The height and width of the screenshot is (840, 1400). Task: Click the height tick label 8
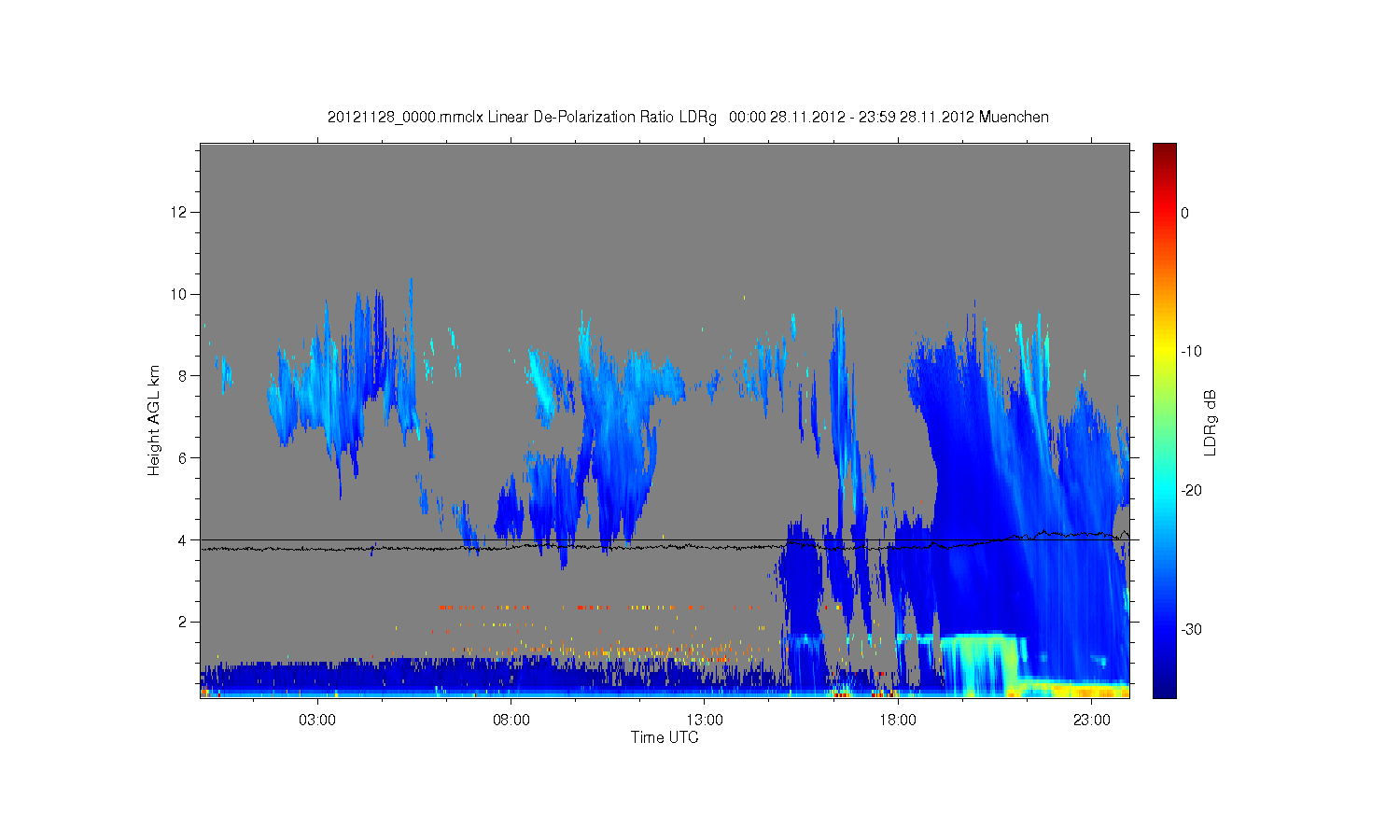(183, 376)
